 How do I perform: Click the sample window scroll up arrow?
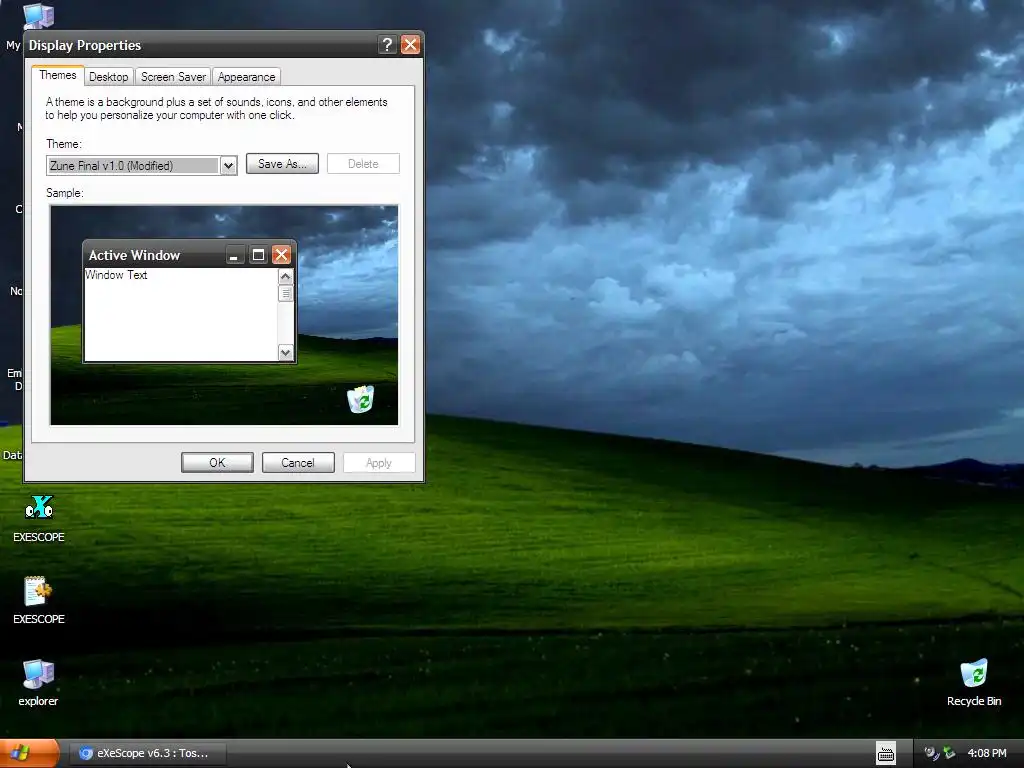pos(285,277)
